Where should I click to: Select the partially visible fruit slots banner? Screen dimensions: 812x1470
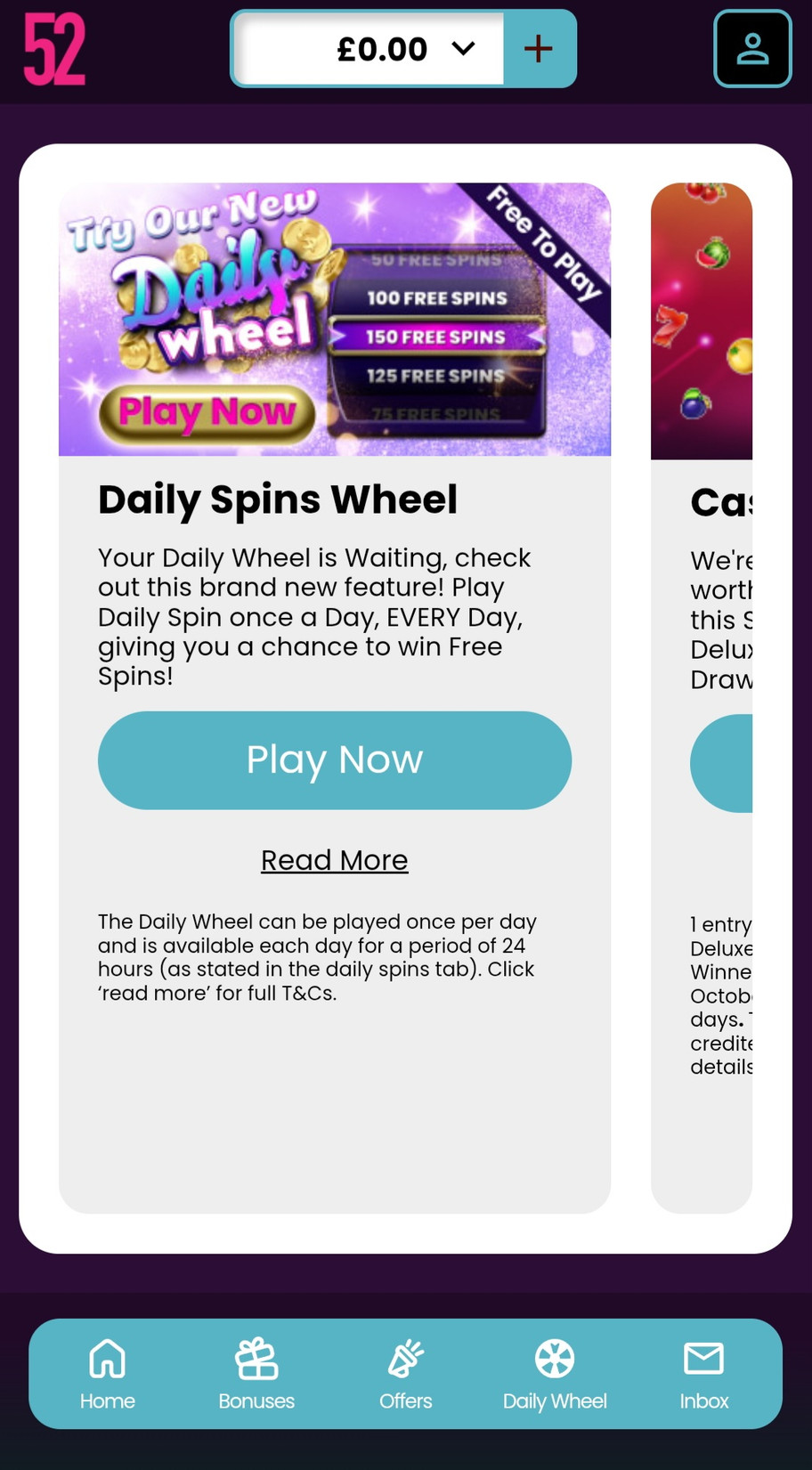[x=702, y=321]
